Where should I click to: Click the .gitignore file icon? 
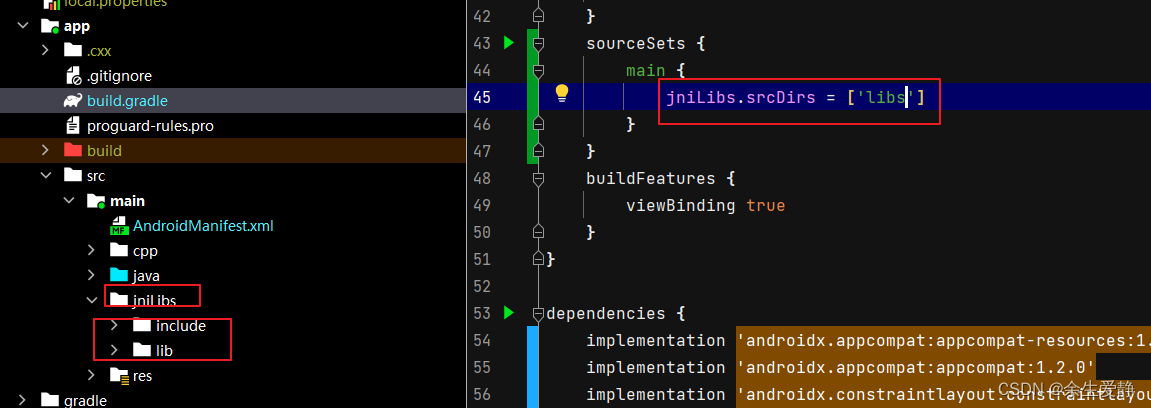(73, 75)
